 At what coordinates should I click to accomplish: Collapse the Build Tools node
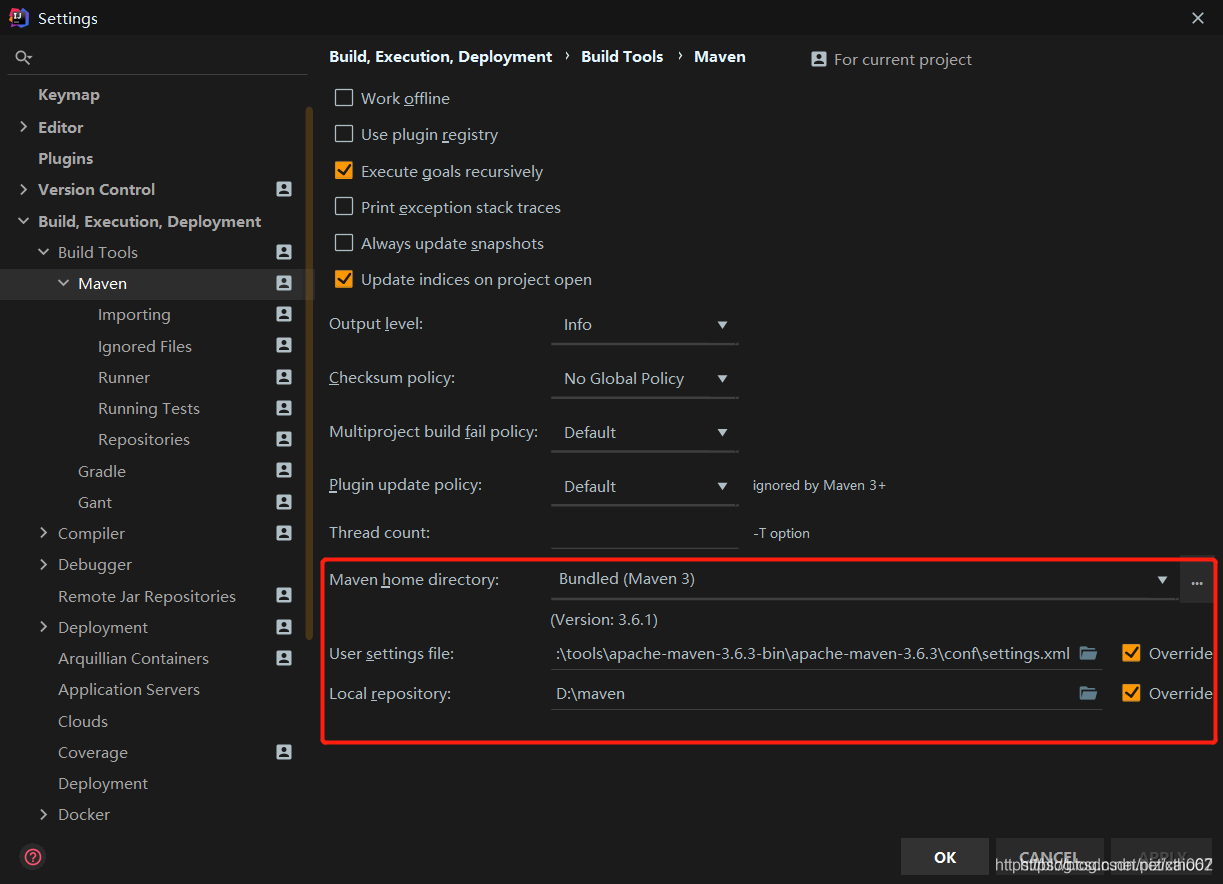44,252
